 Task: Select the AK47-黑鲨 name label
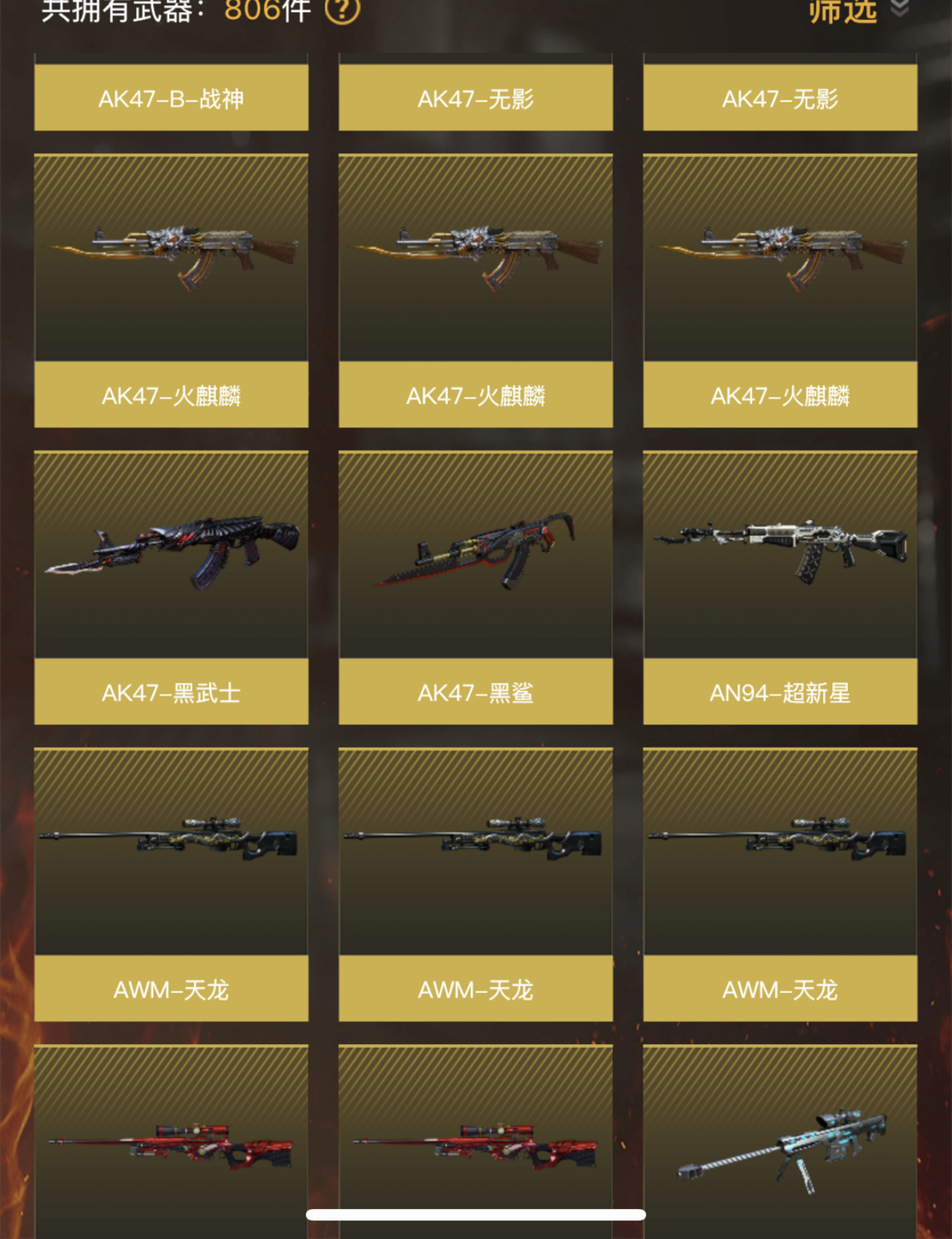pos(476,692)
